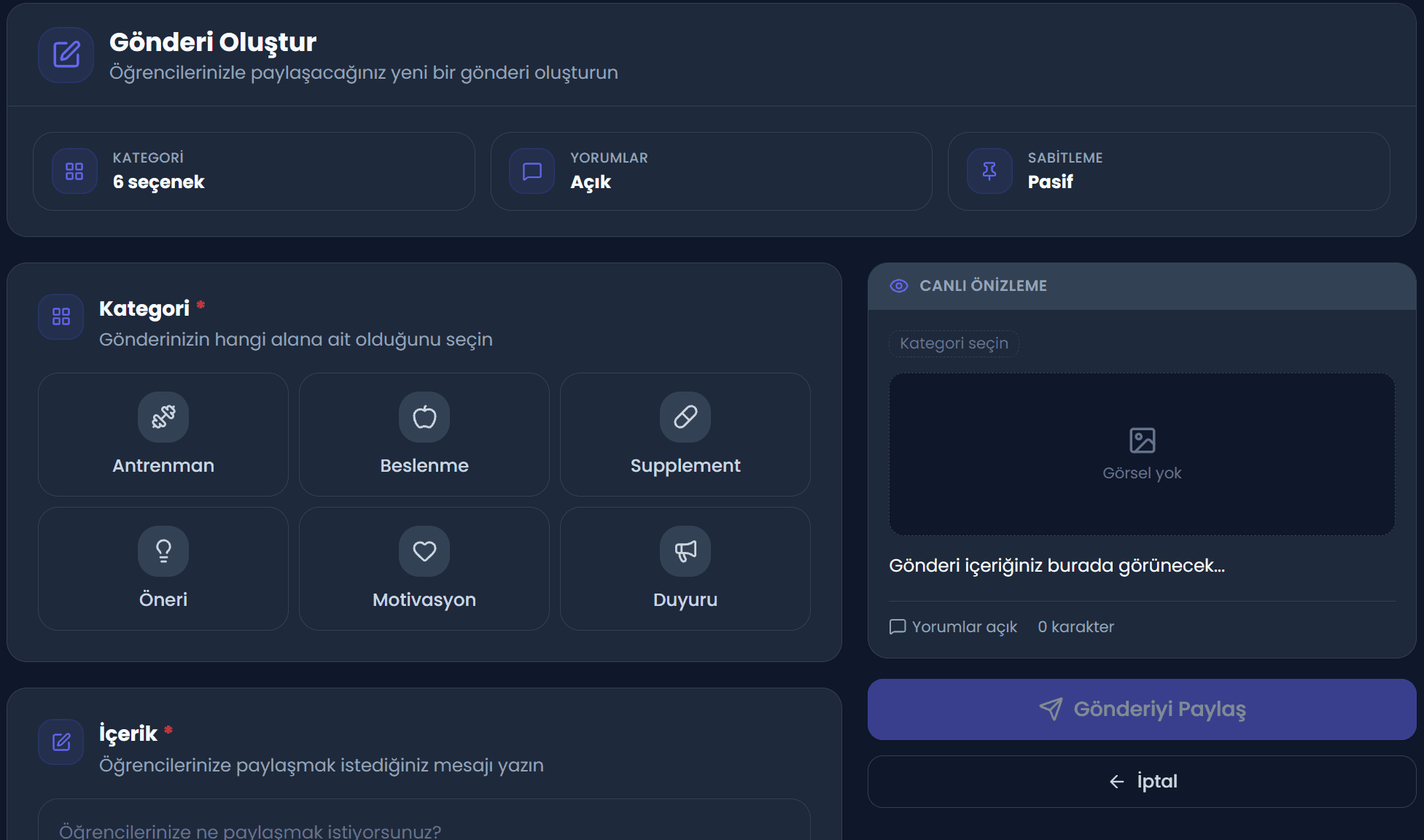Viewport: 1424px width, 840px height.
Task: Click the CANLI ÖNİZLEME header text
Action: 983,286
